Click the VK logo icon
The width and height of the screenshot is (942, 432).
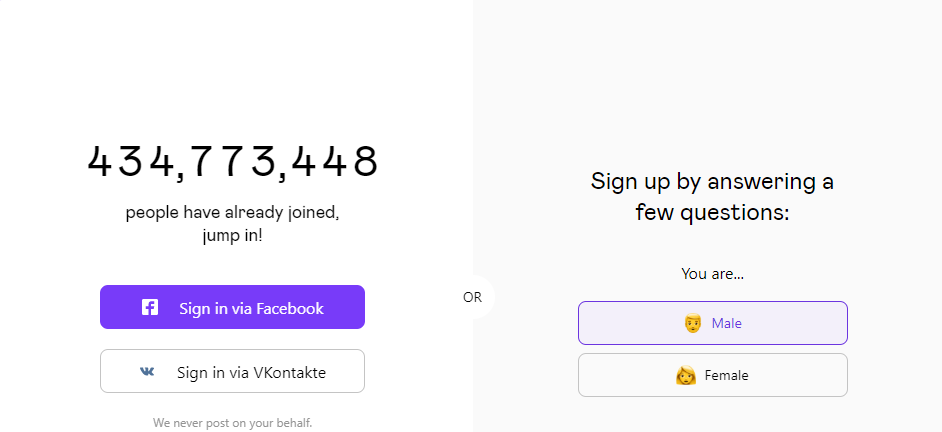point(147,372)
